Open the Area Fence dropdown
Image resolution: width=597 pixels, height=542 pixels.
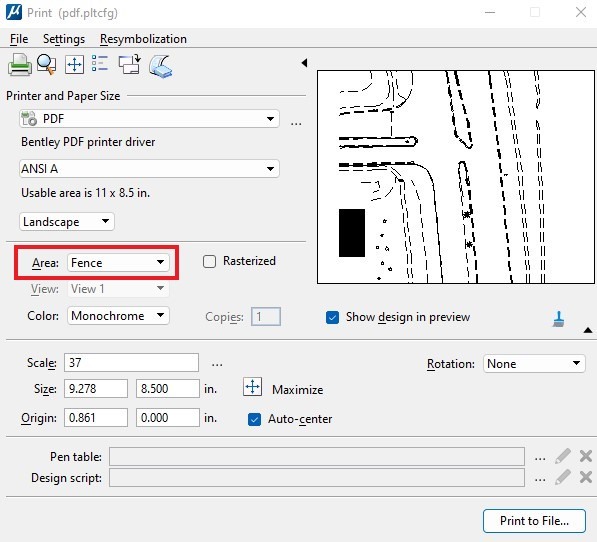pos(118,263)
